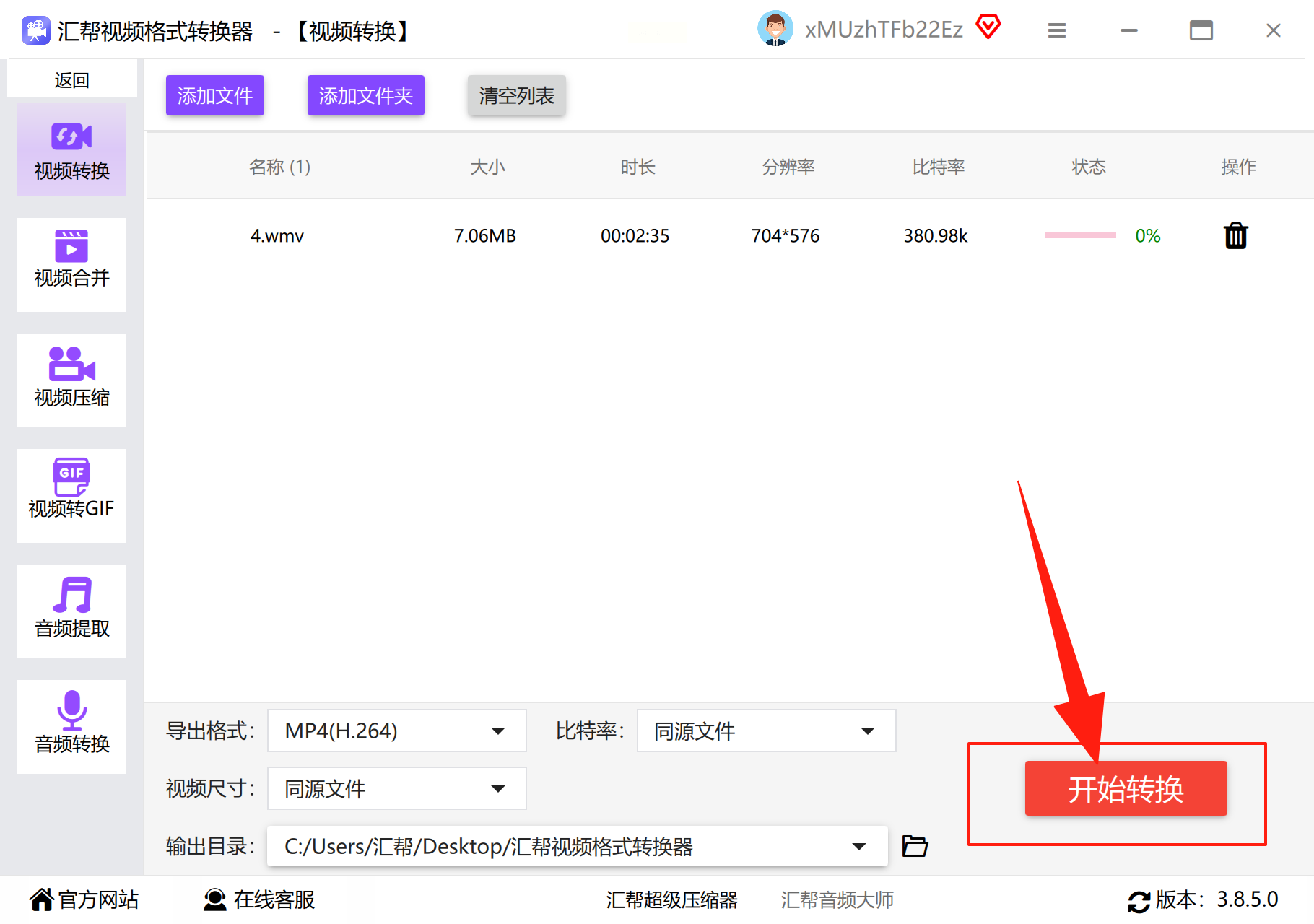This screenshot has width=1314, height=924.
Task: Go back with the 返回 button
Action: [71, 79]
